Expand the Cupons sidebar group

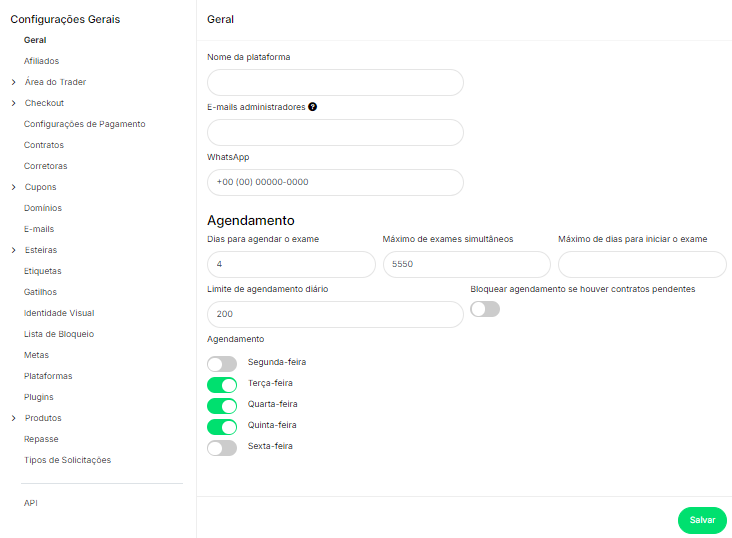coord(14,187)
